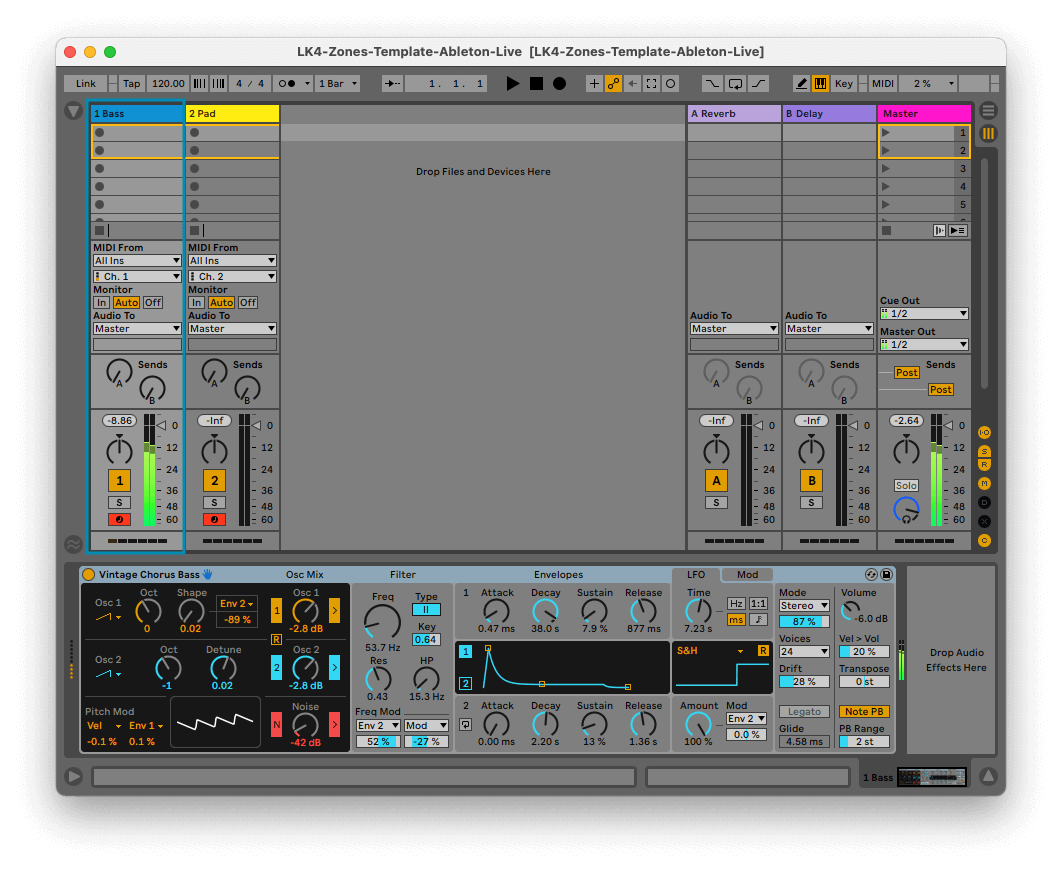Click the Follow playback arrow icon
Viewport: 1062px width, 870px height.
[392, 83]
